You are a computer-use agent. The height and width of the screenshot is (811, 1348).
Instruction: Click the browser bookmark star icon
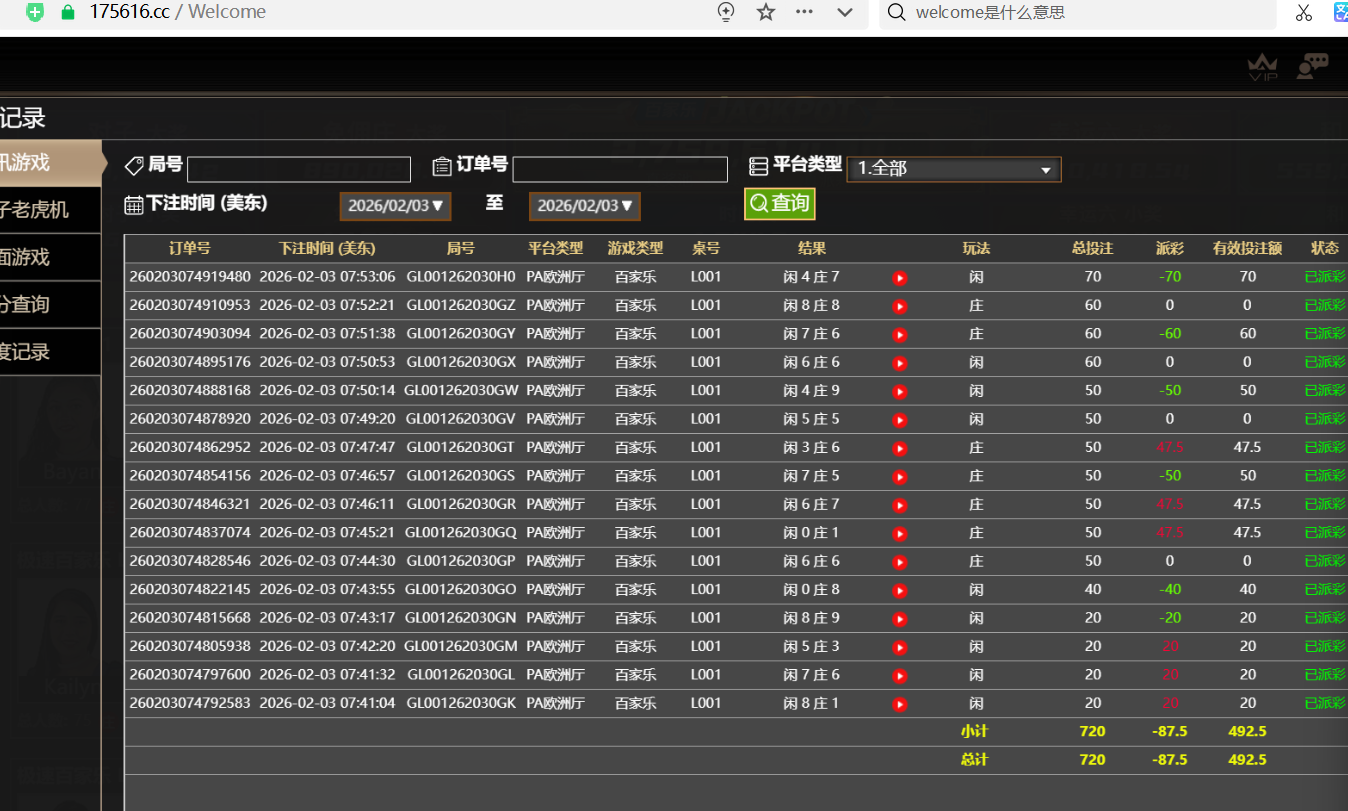click(766, 12)
